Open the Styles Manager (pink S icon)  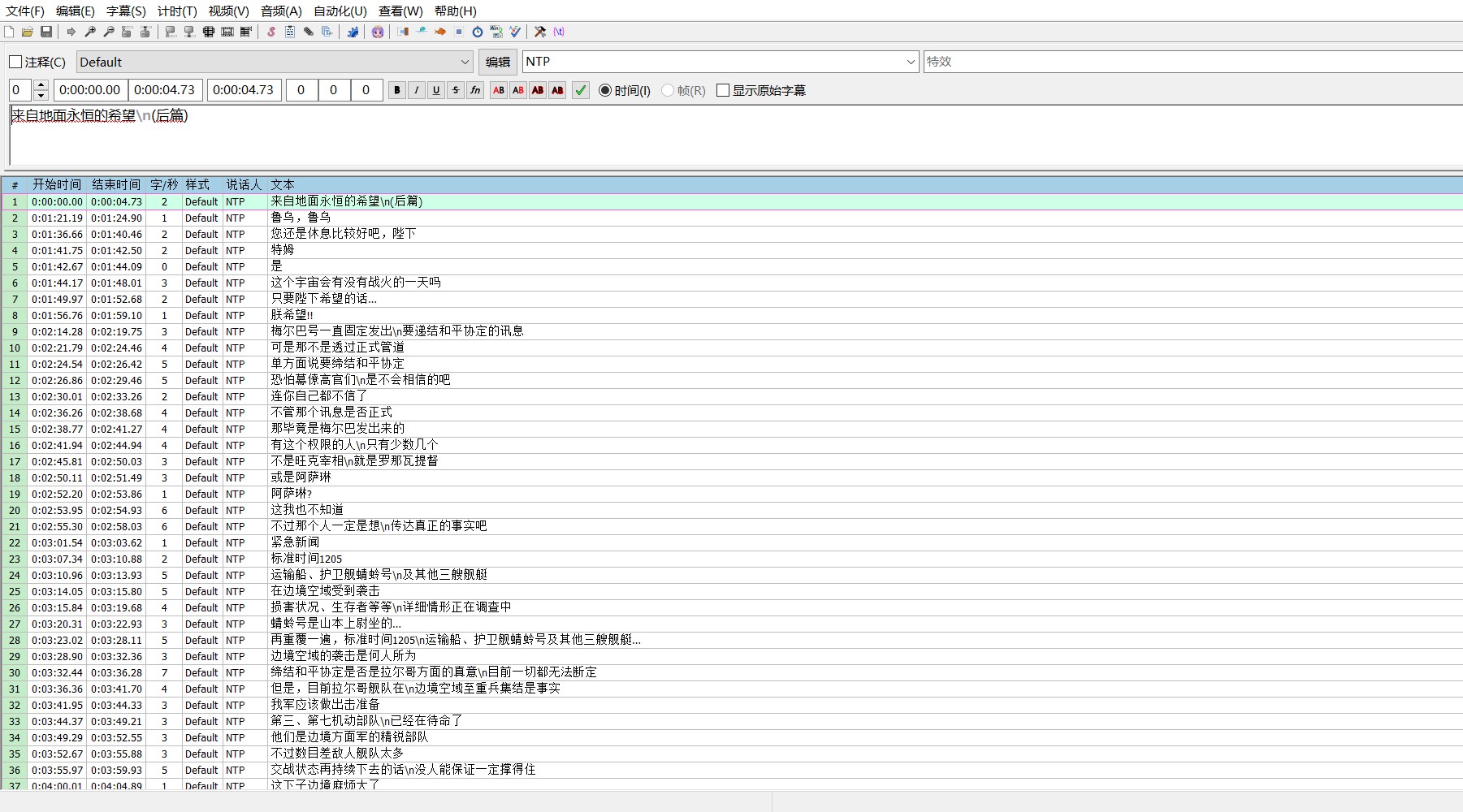pos(271,32)
